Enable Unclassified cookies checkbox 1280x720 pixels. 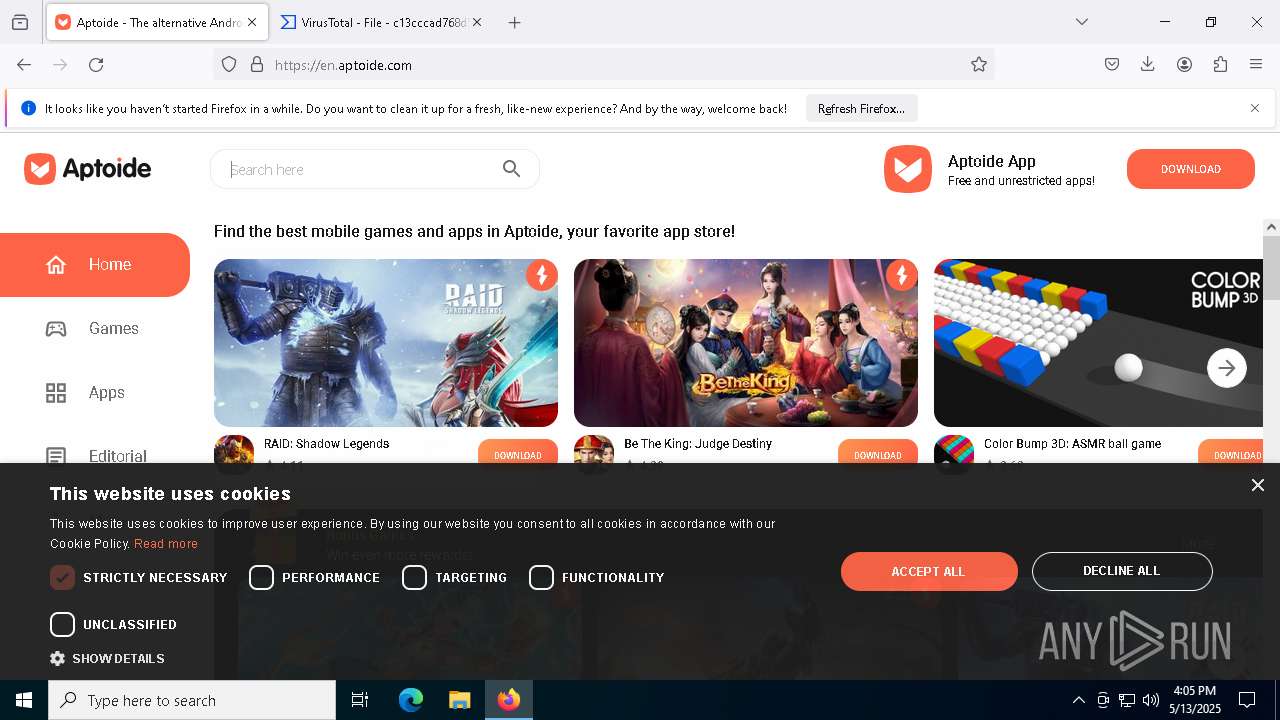pyautogui.click(x=62, y=625)
